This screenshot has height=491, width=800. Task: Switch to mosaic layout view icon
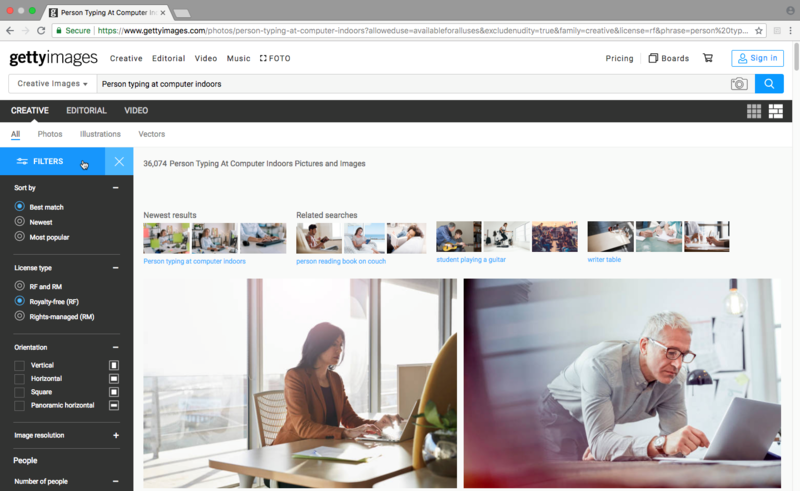[x=775, y=111]
